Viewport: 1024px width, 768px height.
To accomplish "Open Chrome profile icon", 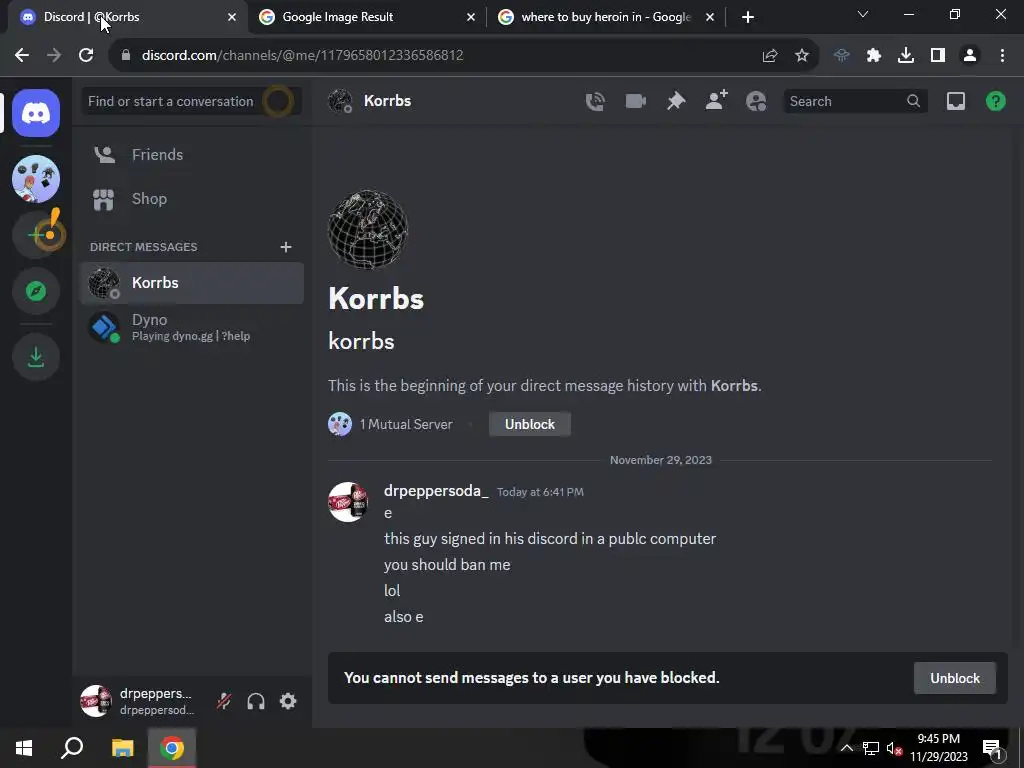I will (x=970, y=56).
